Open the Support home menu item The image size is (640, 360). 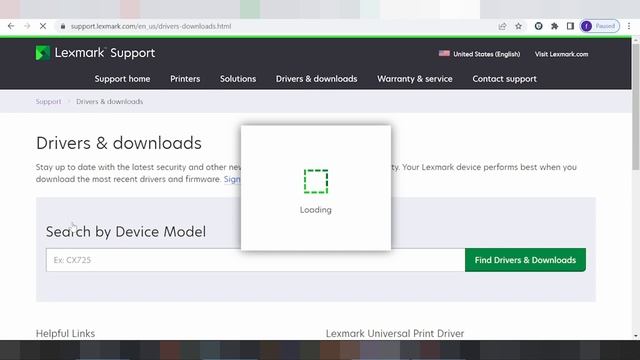[122, 79]
